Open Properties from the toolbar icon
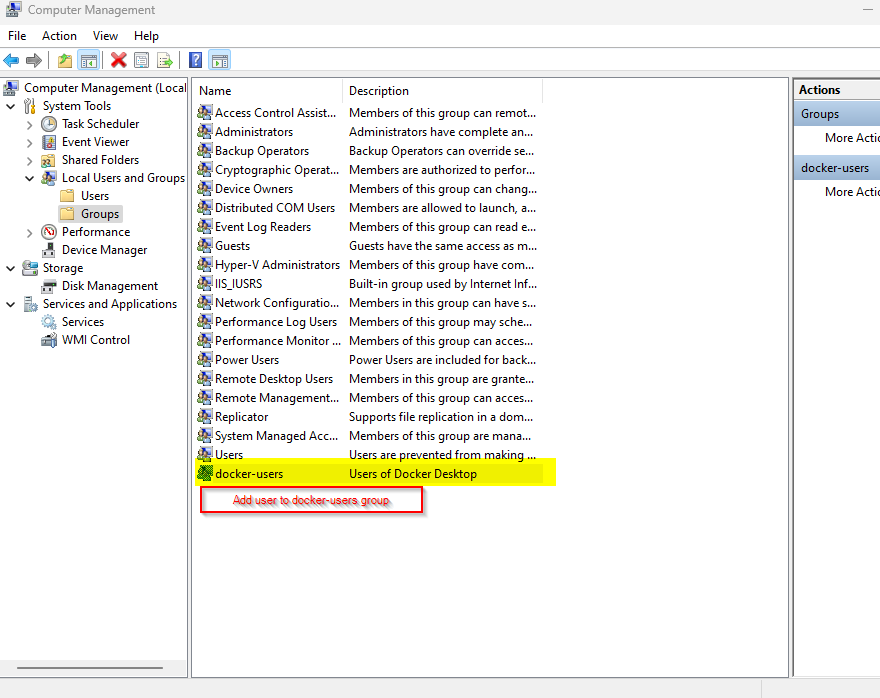Image resolution: width=880 pixels, height=698 pixels. 141,60
